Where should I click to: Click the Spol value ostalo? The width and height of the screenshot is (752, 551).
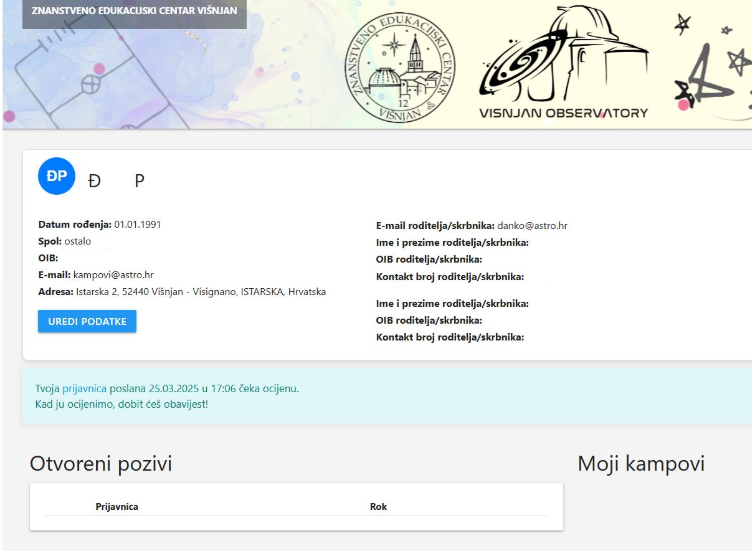coord(78,241)
